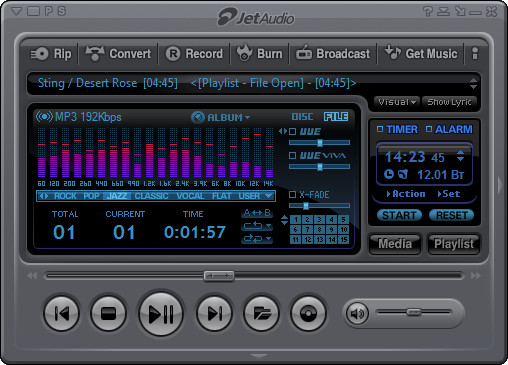Open the Rip disc tool
Viewport: 508px width, 365px height.
pyautogui.click(x=51, y=54)
